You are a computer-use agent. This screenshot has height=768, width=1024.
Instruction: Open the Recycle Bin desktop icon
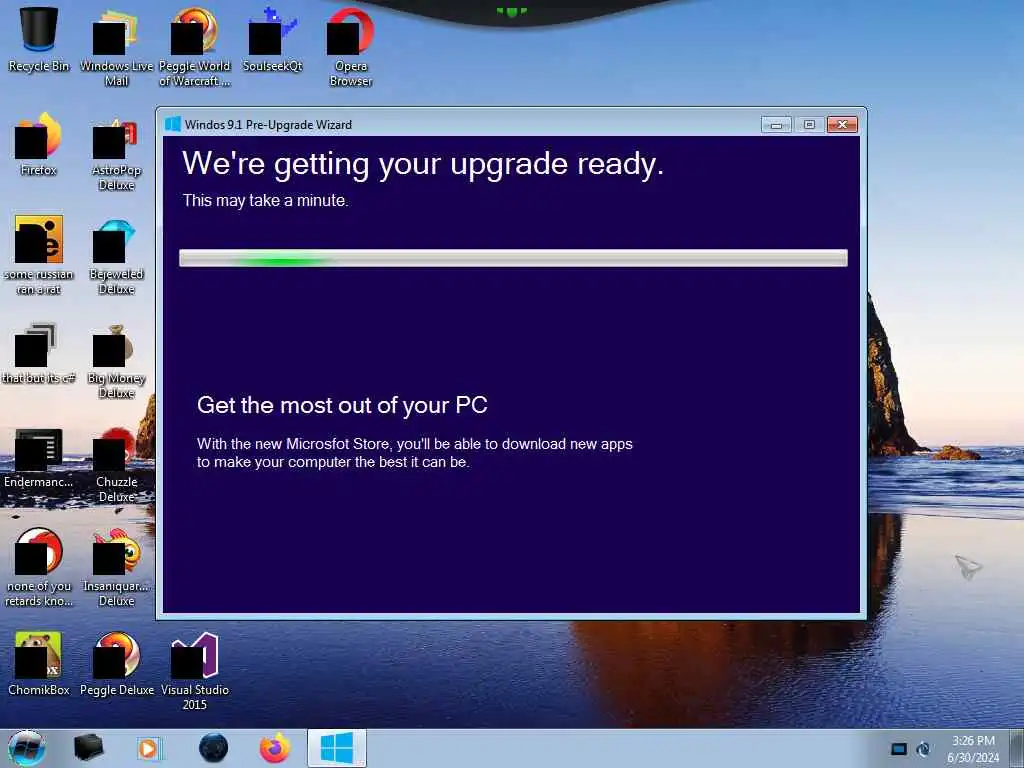(x=39, y=39)
